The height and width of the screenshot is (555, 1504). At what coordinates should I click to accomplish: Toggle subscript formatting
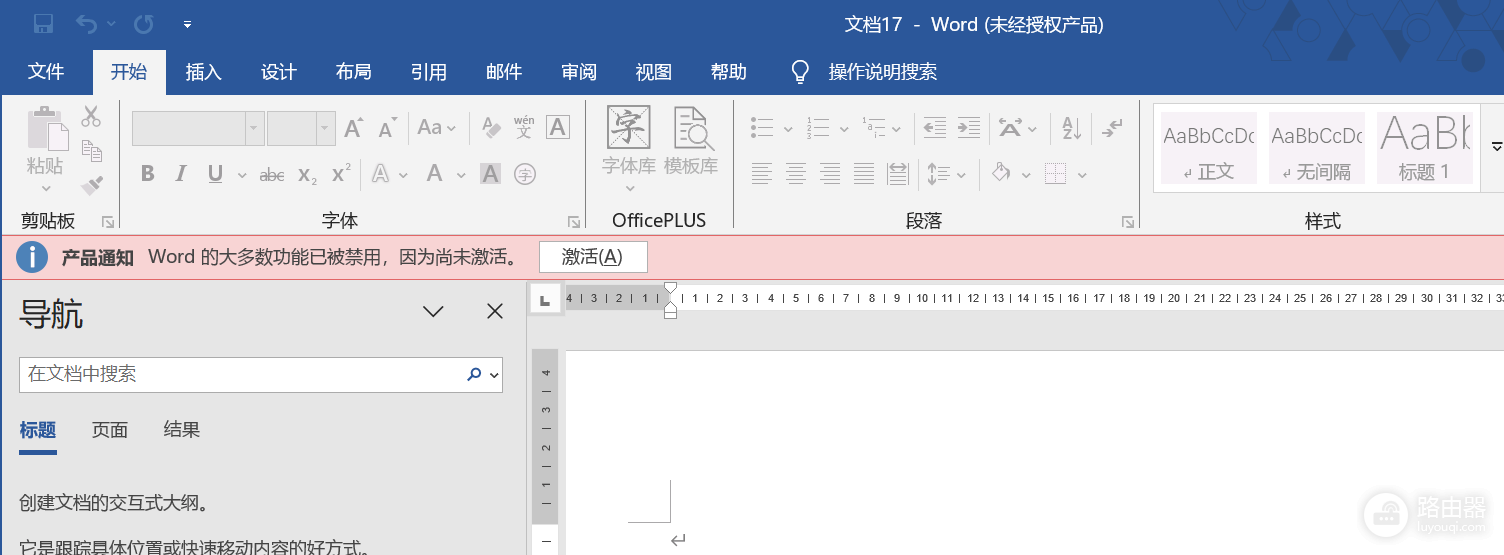(x=307, y=174)
